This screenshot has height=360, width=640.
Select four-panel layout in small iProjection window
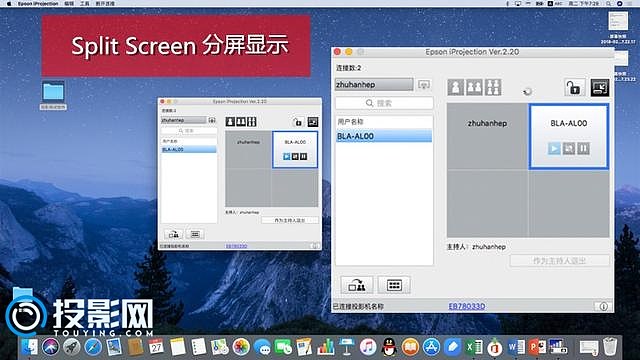tap(251, 121)
